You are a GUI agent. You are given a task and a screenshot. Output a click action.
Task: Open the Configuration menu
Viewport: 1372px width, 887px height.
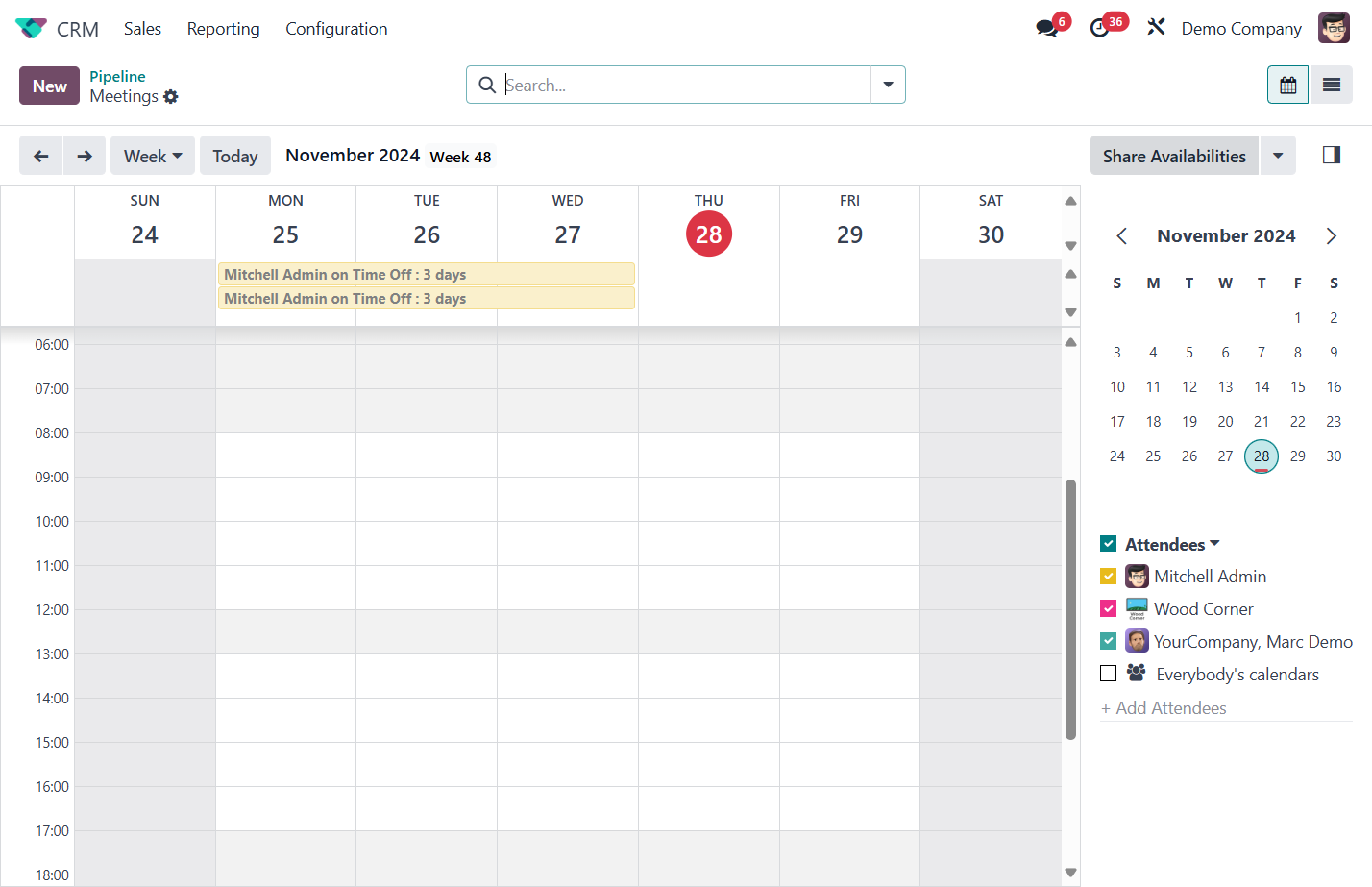[x=336, y=29]
